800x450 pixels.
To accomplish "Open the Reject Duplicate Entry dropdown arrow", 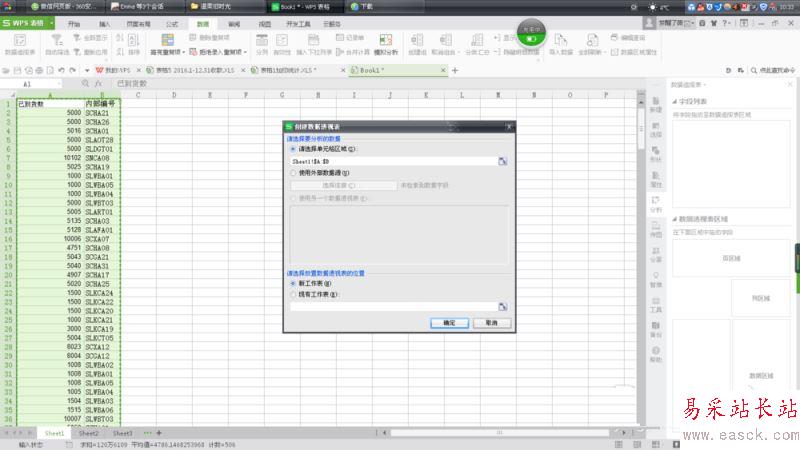I will coord(245,52).
